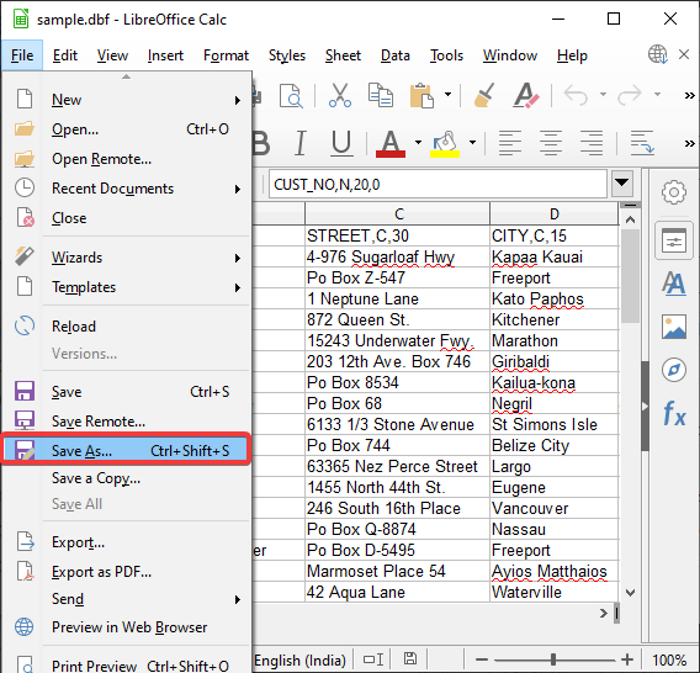This screenshot has width=700, height=673.
Task: Open the sidebar Functions fx panel
Action: 674,413
